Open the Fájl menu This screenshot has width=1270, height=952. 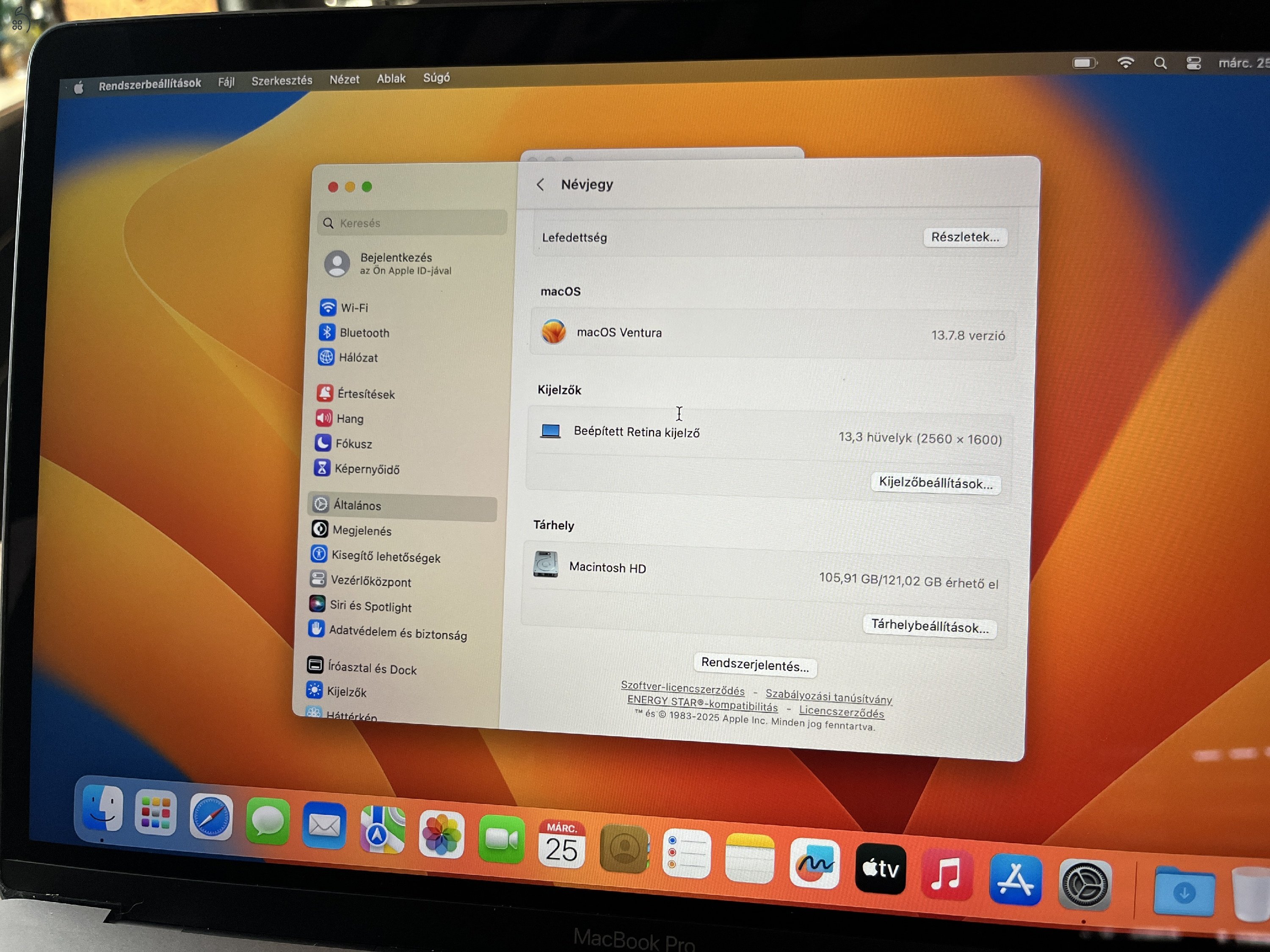[226, 81]
